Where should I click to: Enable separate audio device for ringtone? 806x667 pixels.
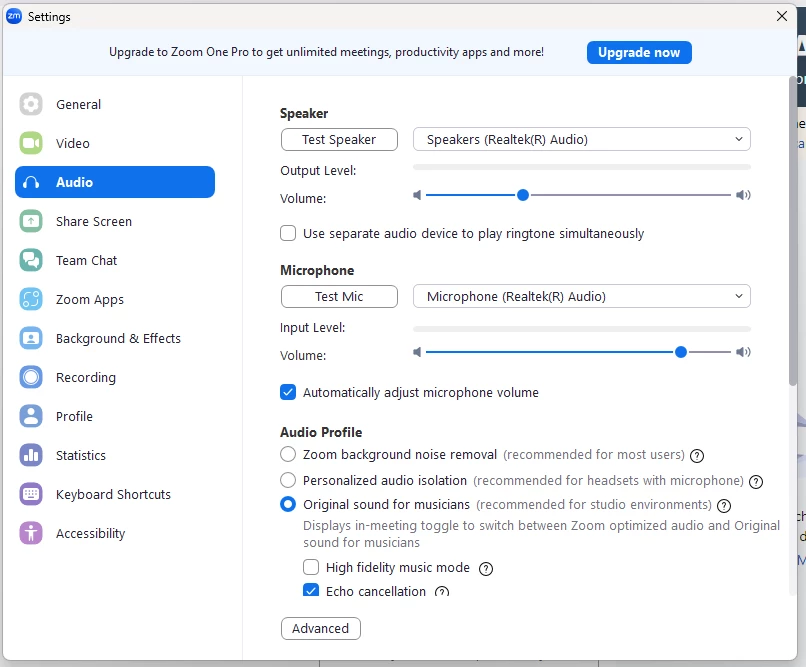(288, 233)
